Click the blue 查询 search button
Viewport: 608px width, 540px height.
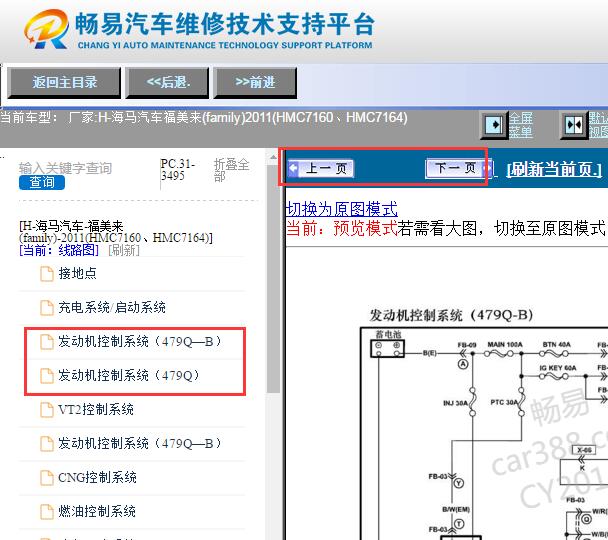pyautogui.click(x=42, y=182)
